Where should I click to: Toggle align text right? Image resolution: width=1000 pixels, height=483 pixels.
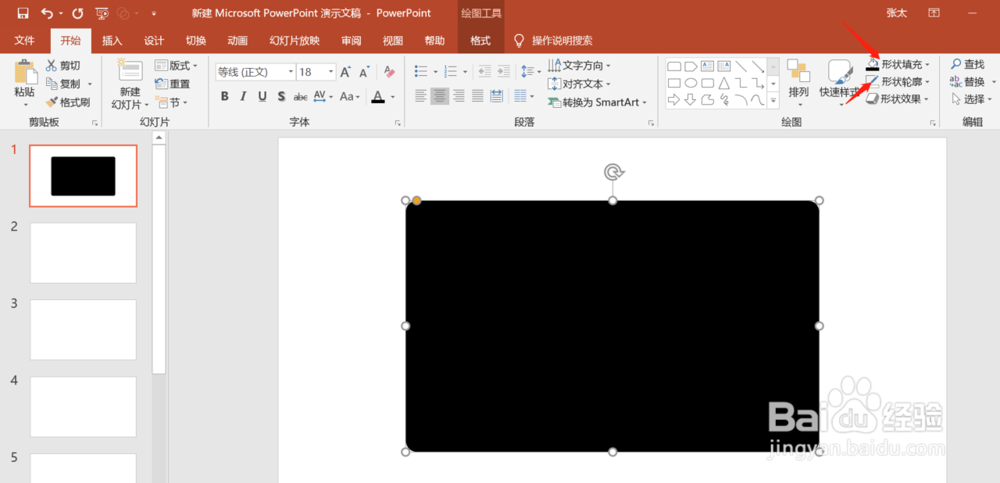459,96
